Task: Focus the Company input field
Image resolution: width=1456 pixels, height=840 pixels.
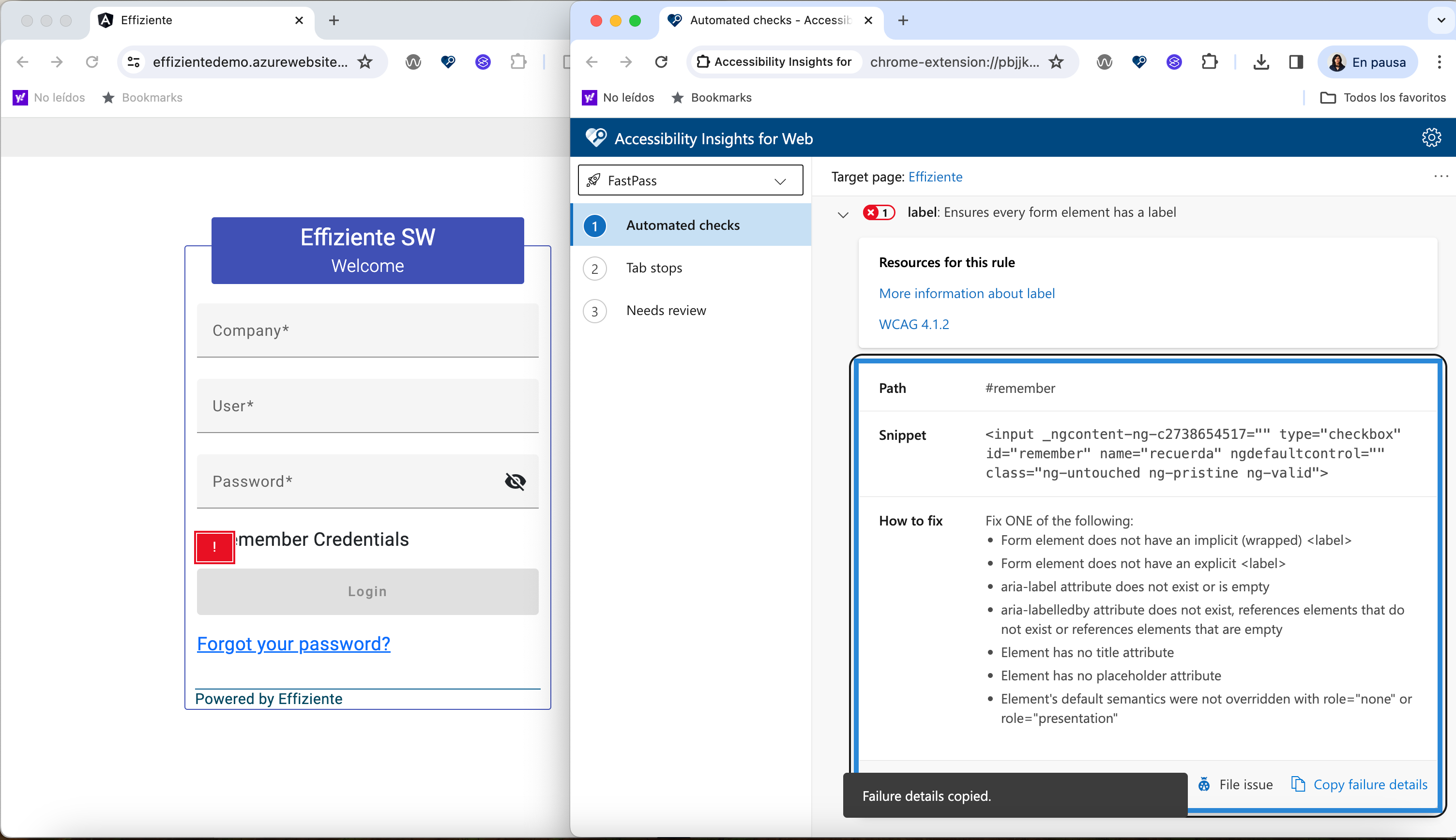Action: pos(367,330)
